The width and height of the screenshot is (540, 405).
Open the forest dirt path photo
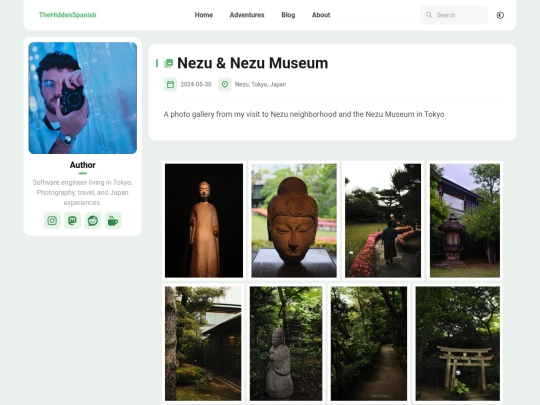tap(369, 343)
